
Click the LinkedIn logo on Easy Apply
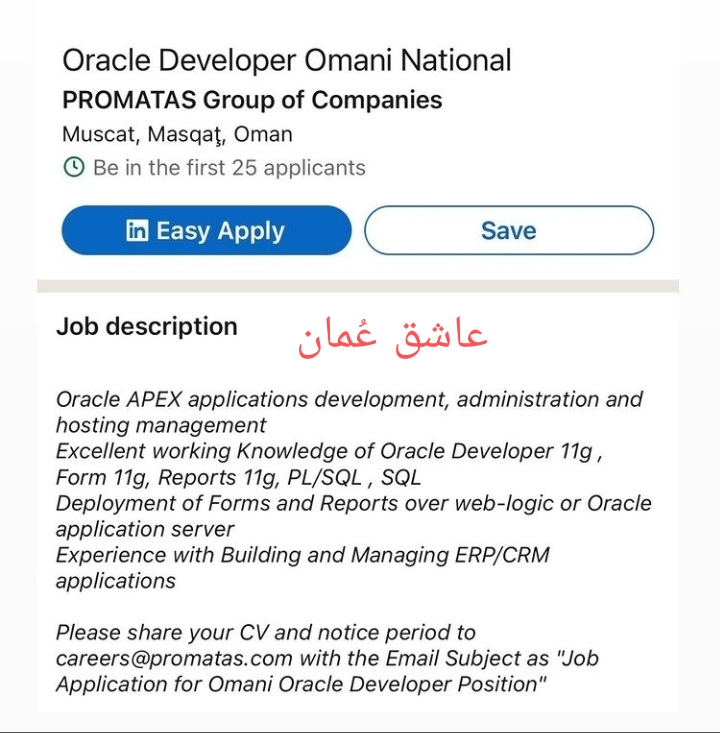[x=138, y=231]
